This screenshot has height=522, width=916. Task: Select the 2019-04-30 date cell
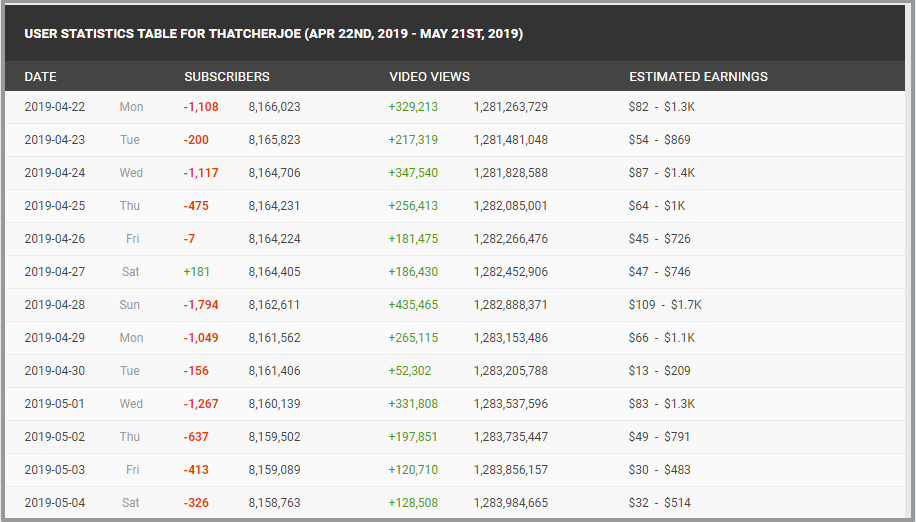click(x=54, y=371)
